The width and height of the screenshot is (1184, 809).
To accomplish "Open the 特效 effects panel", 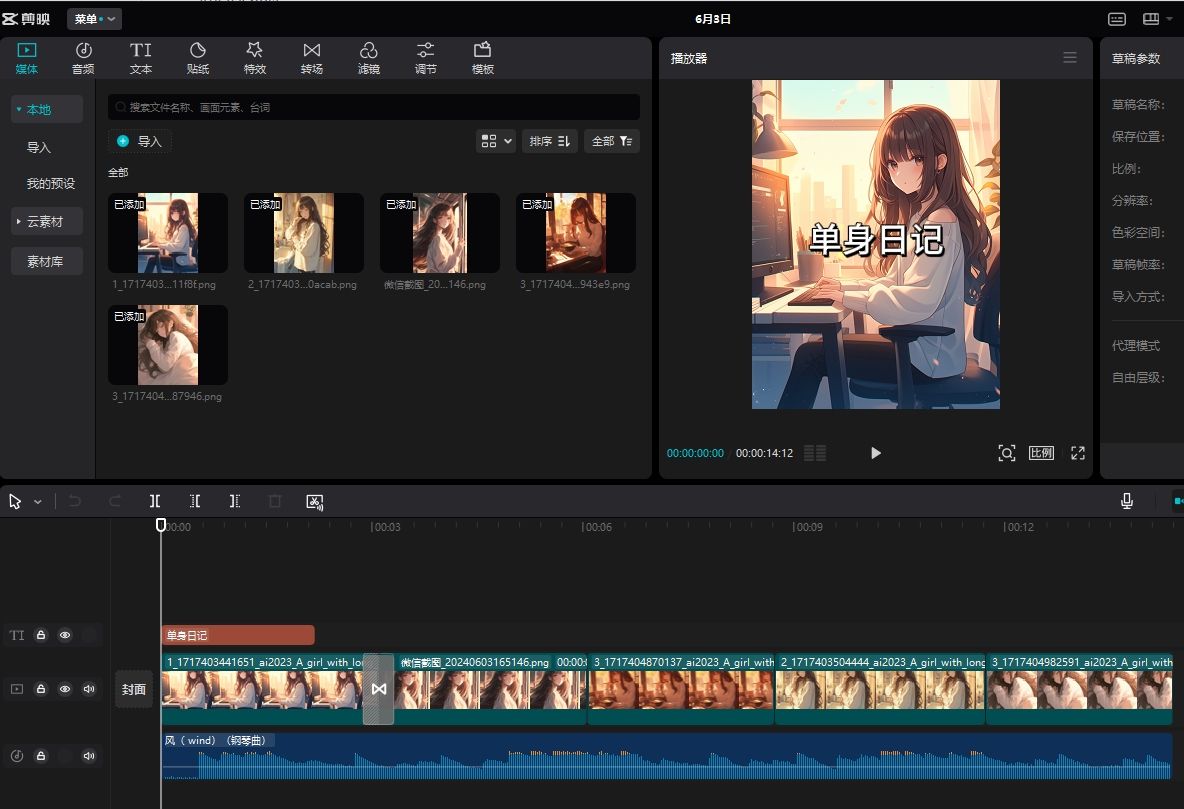I will [x=255, y=58].
